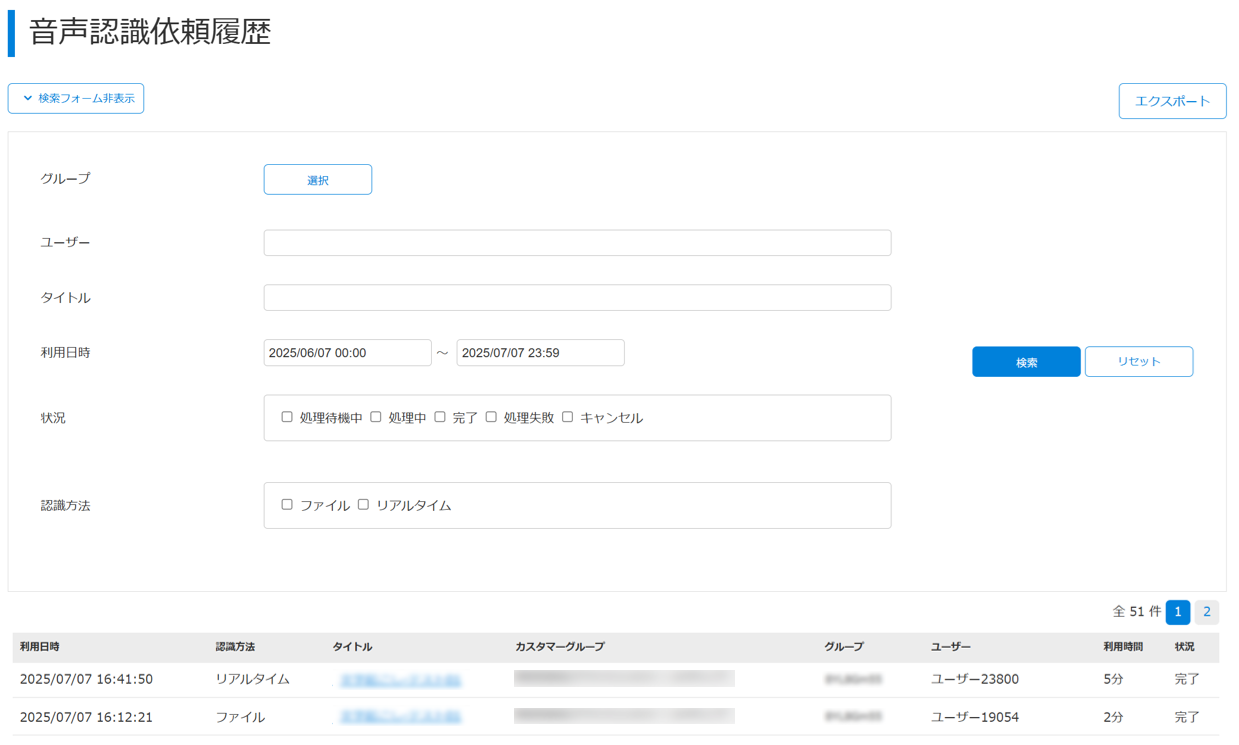1239x745 pixels.
Task: Enable the 処理中 status checkbox
Action: coord(376,417)
